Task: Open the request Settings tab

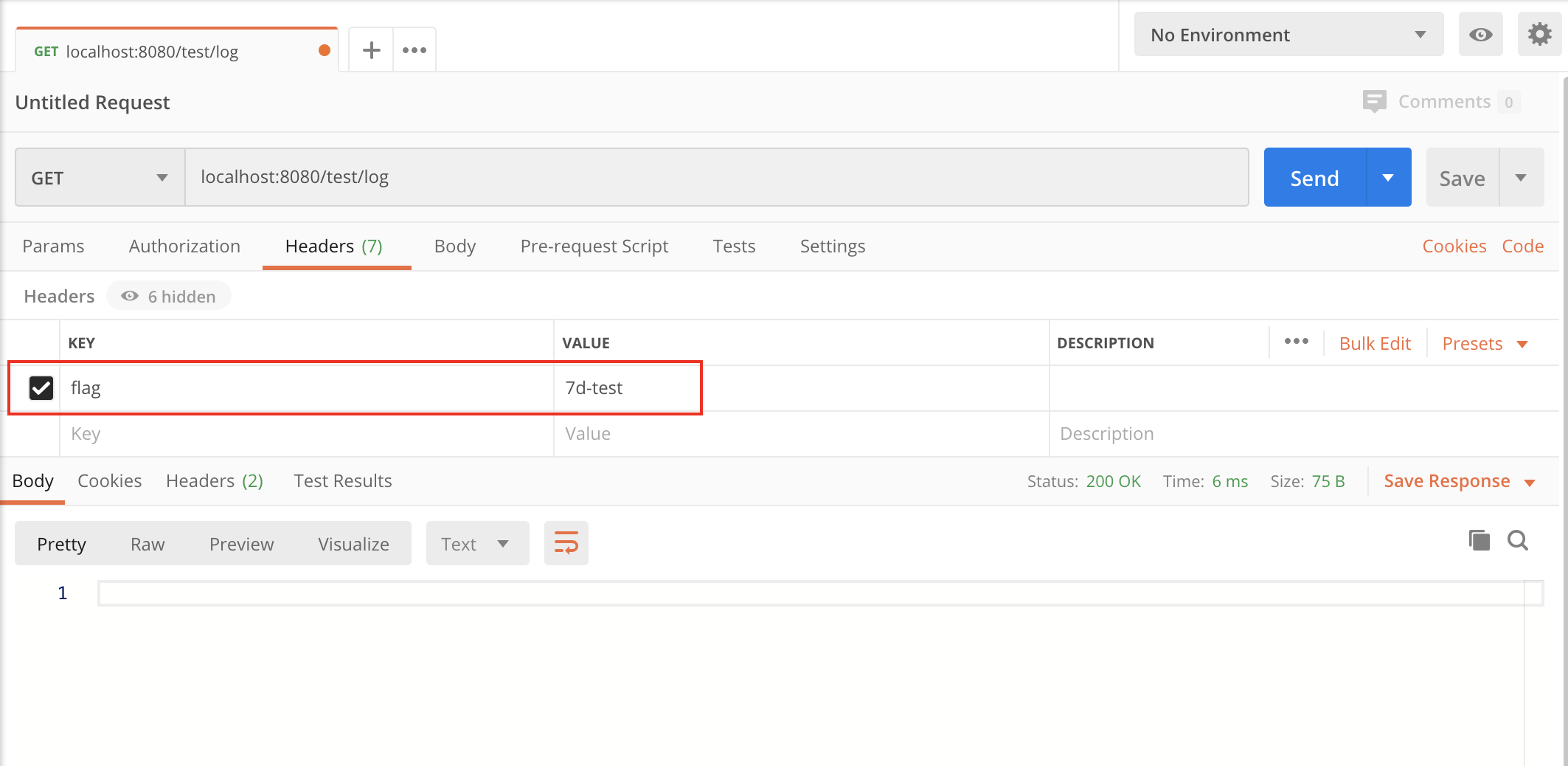Action: coord(833,246)
